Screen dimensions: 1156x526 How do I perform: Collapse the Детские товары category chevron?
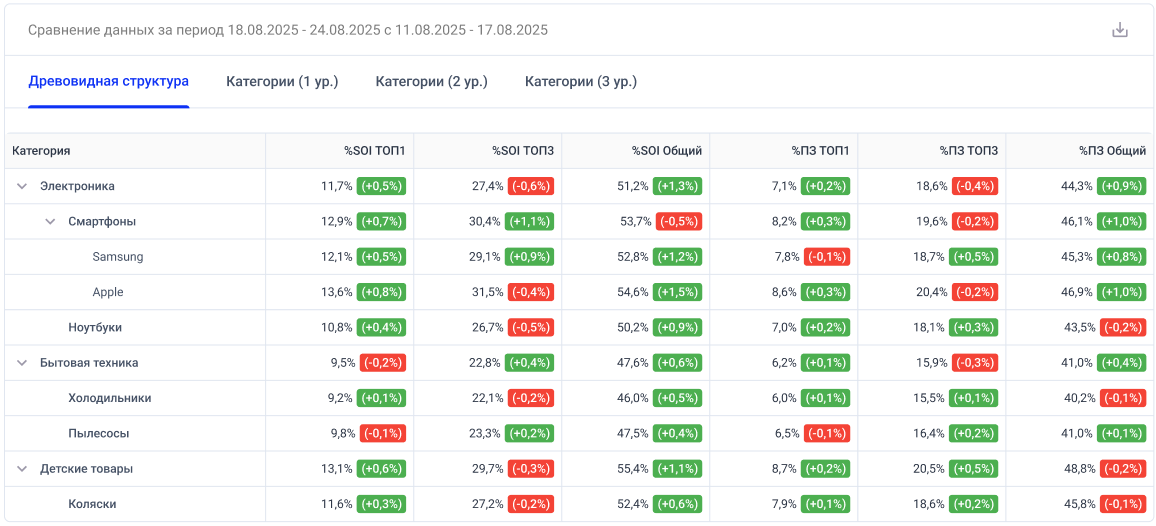[x=22, y=469]
